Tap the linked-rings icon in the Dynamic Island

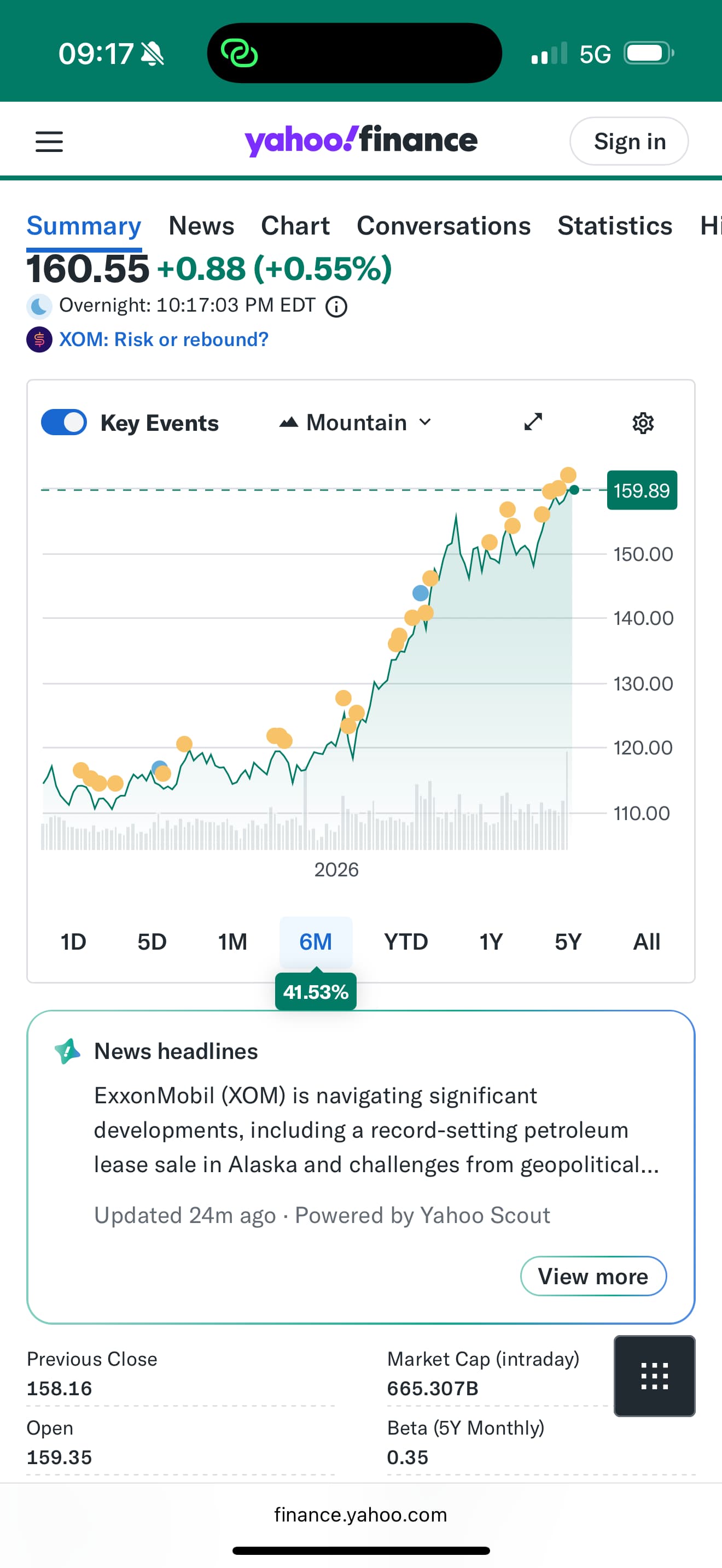pyautogui.click(x=239, y=54)
